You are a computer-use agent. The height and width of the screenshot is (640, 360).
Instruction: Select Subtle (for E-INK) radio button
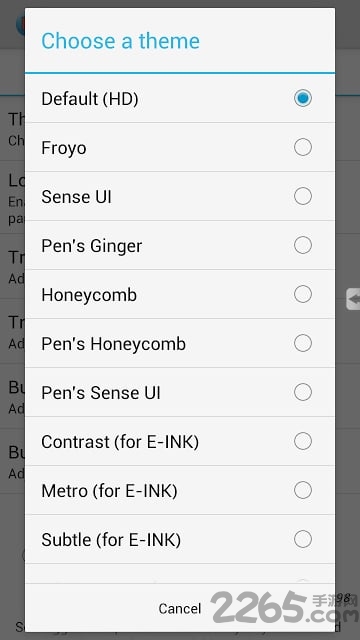[x=302, y=539]
